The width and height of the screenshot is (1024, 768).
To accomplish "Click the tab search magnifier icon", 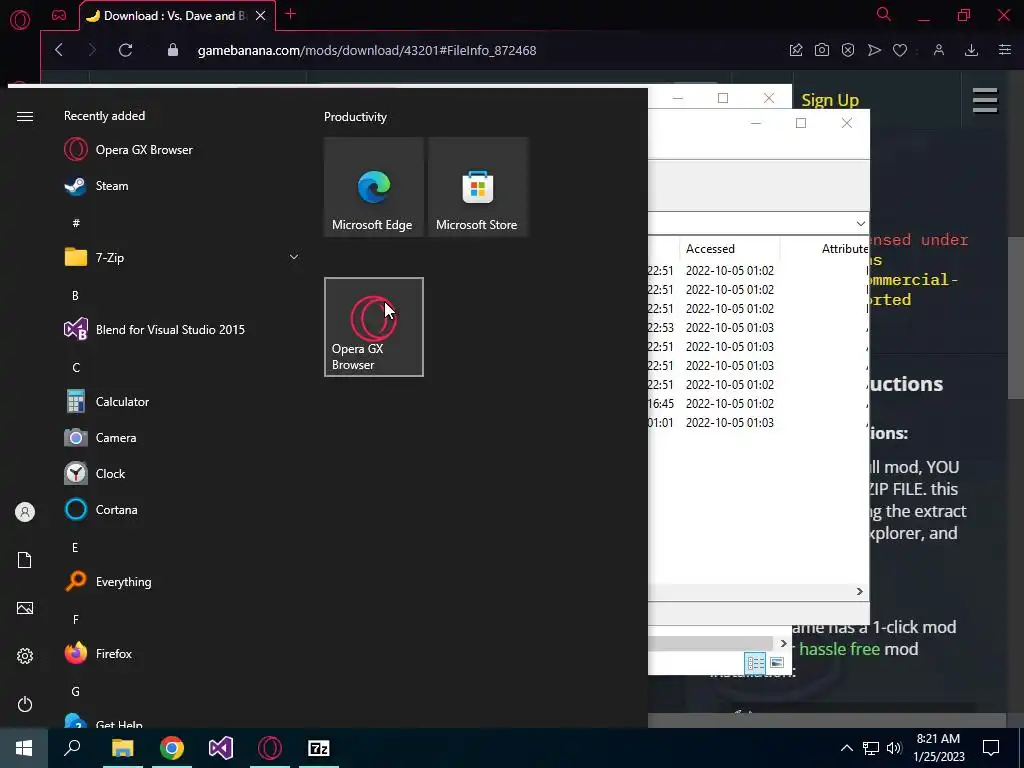I will [x=884, y=14].
